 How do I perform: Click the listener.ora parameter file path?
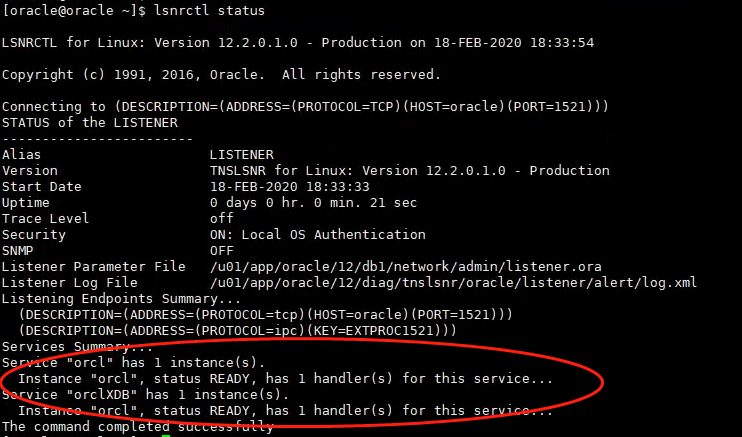(x=406, y=267)
